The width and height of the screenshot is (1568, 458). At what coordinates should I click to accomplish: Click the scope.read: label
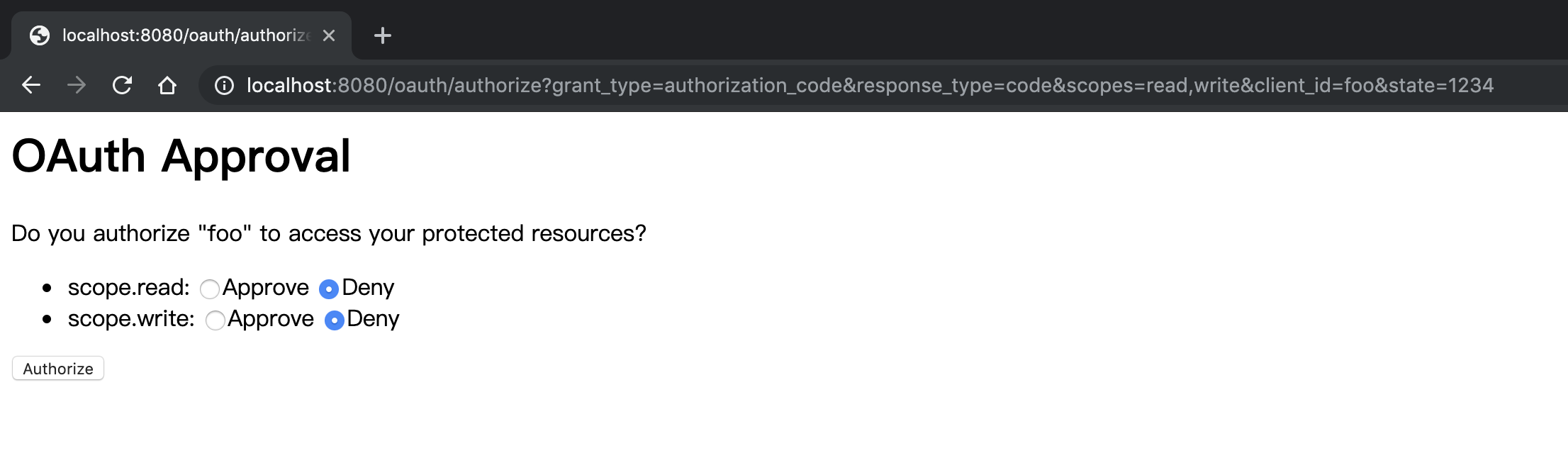[129, 287]
